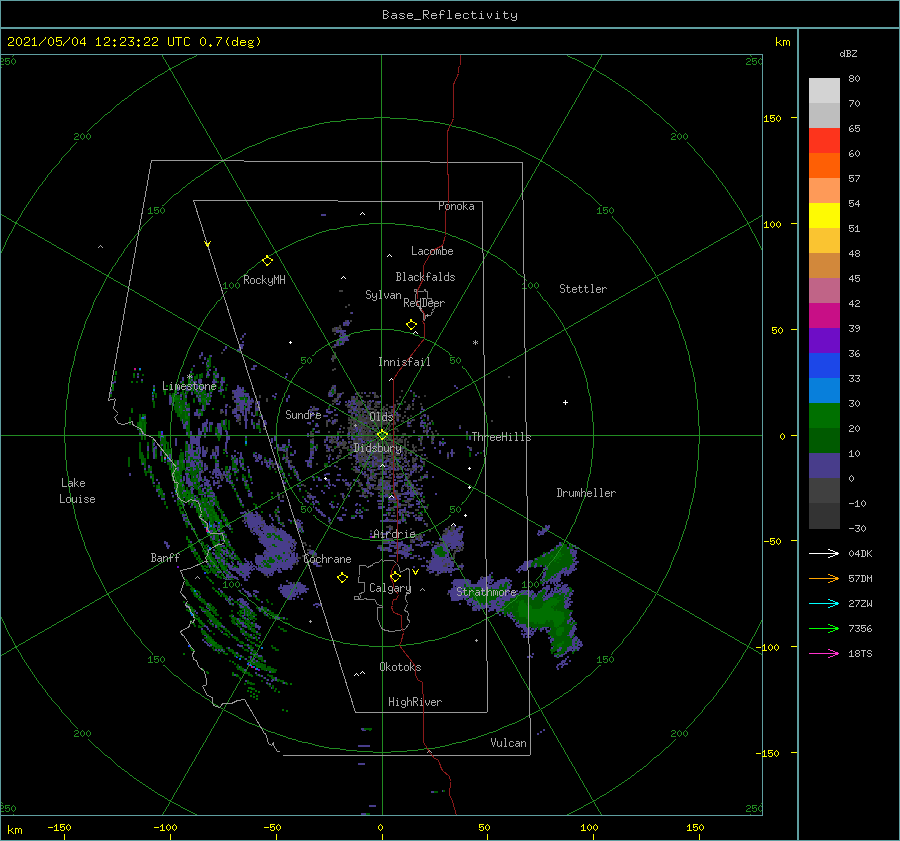Select the blue 36 dBZ color swatch
The height and width of the screenshot is (841, 900).
pyautogui.click(x=824, y=365)
